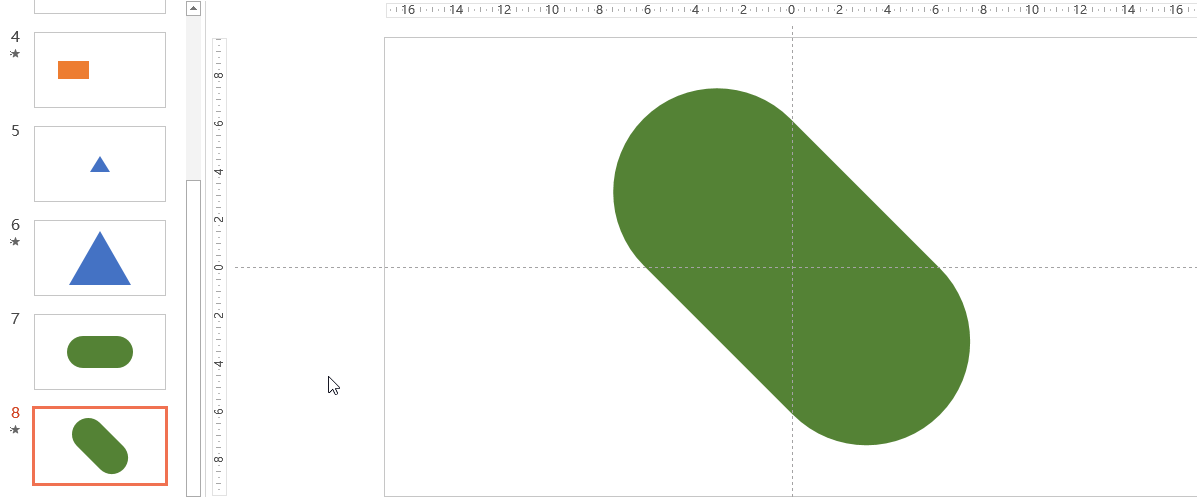Select slide 8 thumbnail with rotated green shape

tap(100, 446)
